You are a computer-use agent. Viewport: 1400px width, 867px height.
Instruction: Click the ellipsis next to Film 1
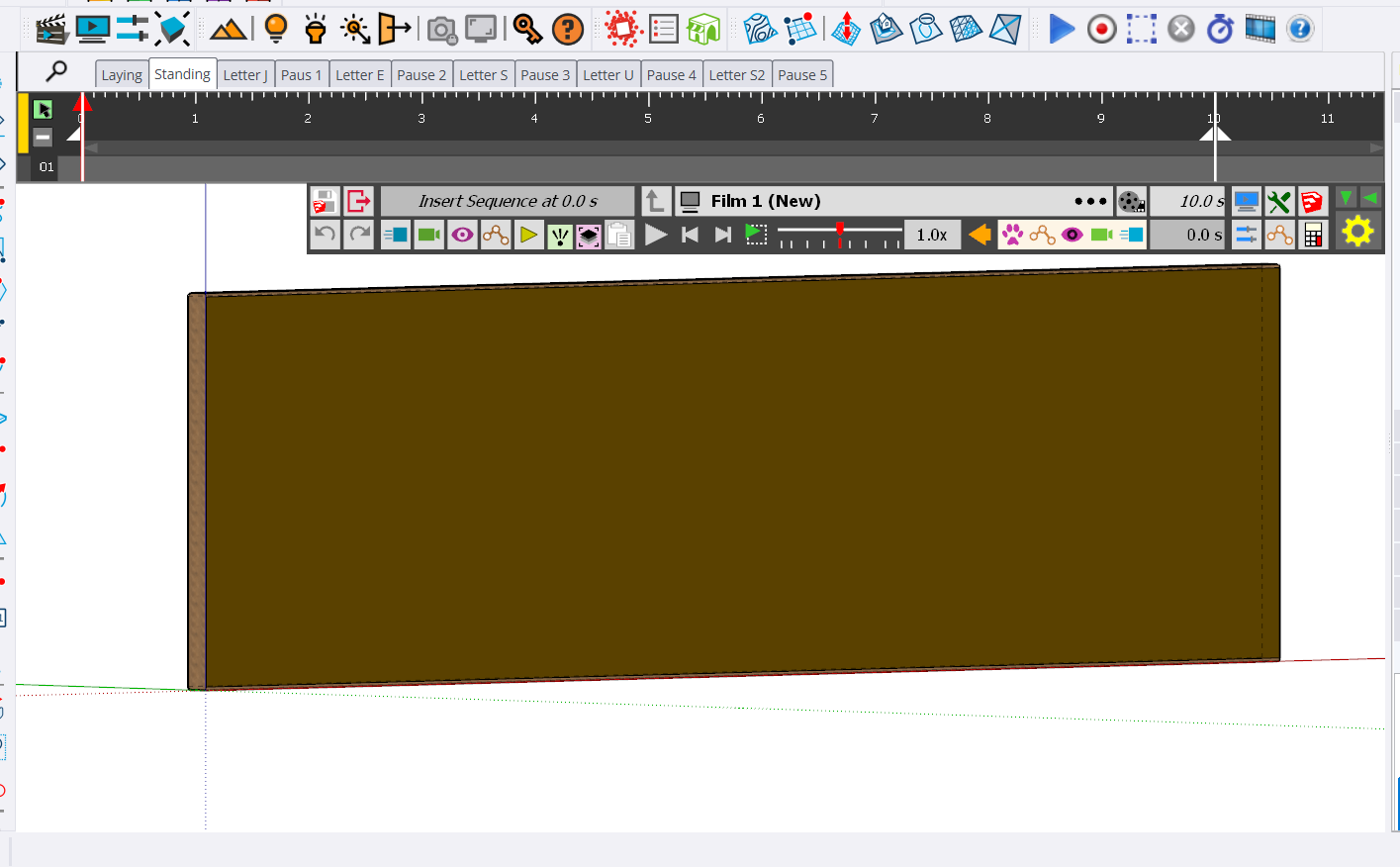click(1090, 201)
